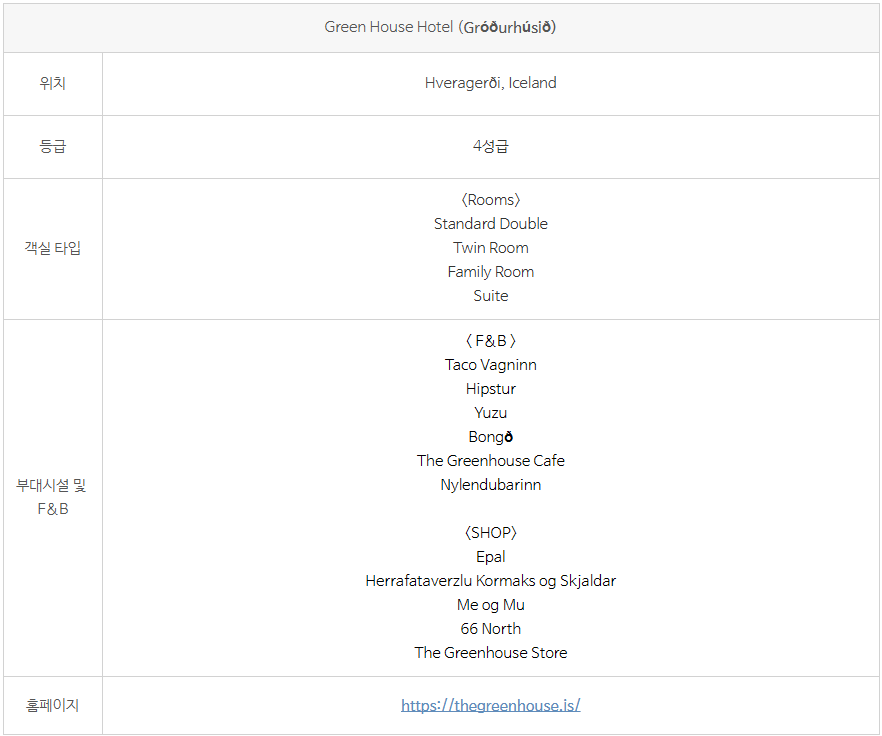Viewport: 882px width, 736px height.
Task: Click the Taco Vagninn restaurant name
Action: [490, 365]
